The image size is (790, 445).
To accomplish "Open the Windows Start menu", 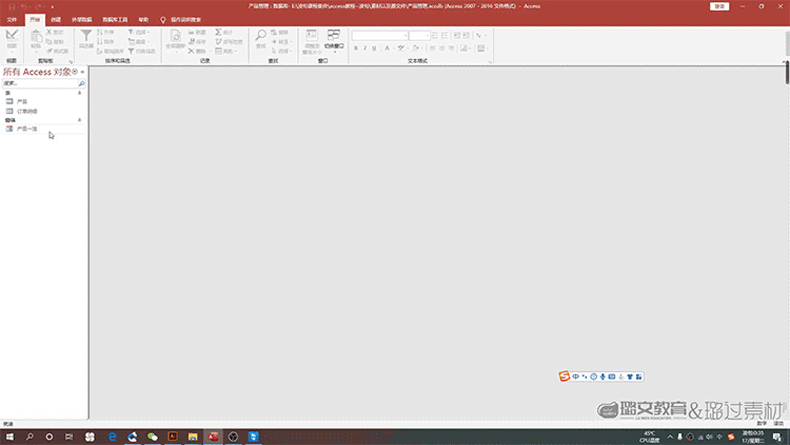I will 10,436.
